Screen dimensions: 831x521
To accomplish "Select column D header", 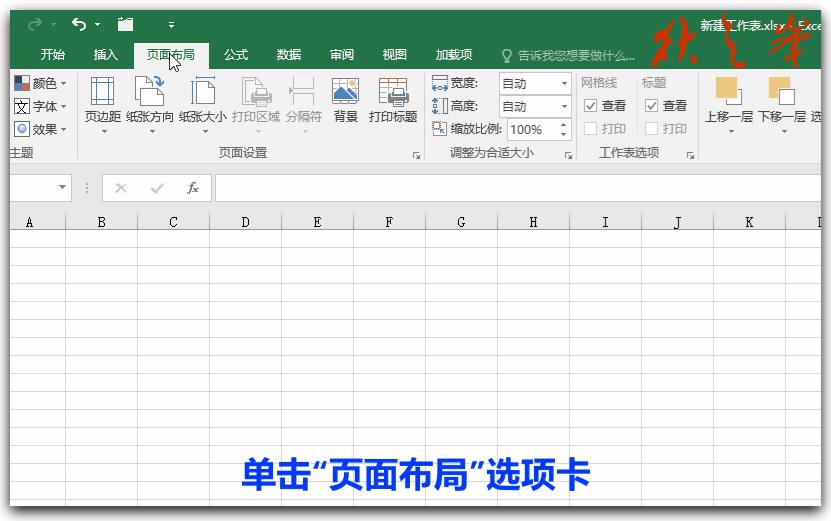I will click(245, 222).
